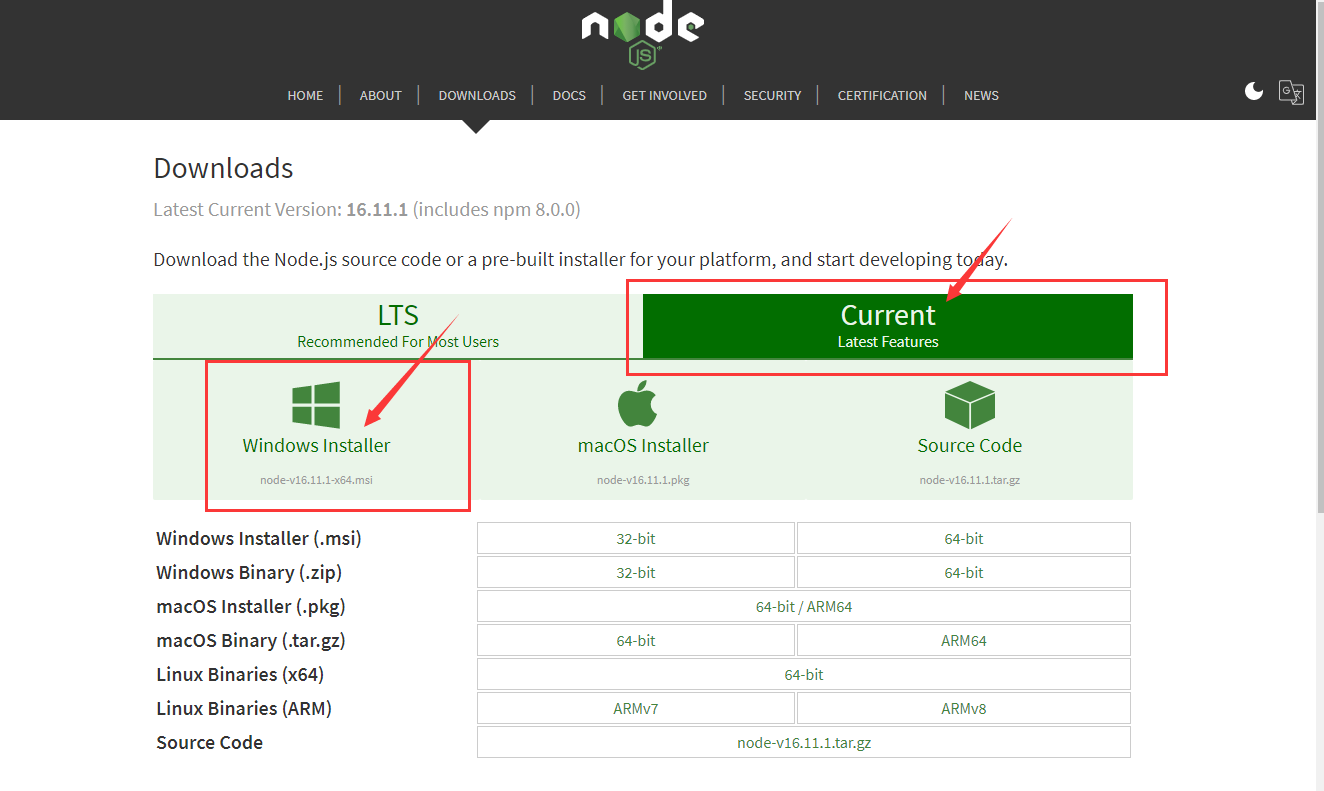Open the language translation icon
1324x791 pixels.
coord(1291,92)
